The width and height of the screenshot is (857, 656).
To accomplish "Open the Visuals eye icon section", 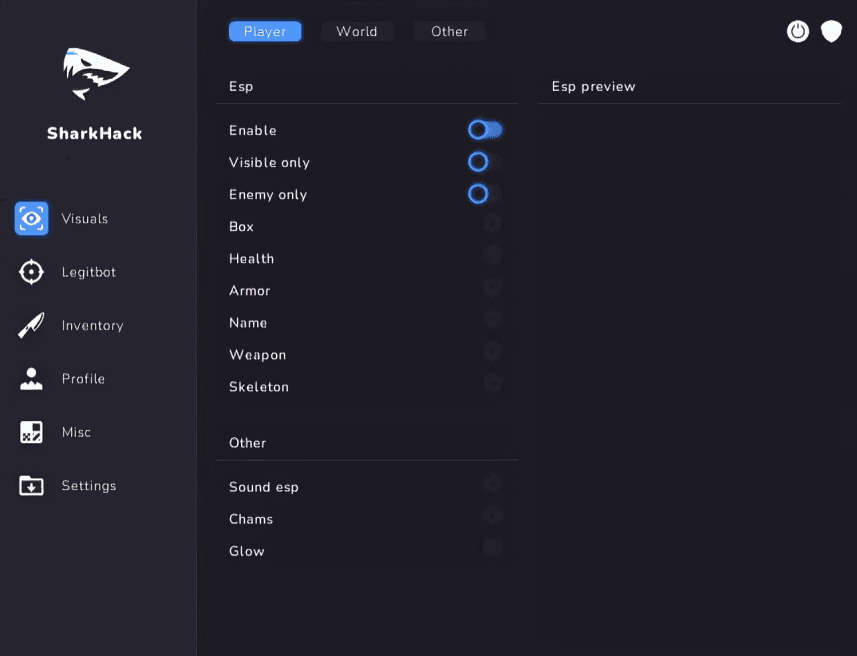I will click(x=31, y=218).
